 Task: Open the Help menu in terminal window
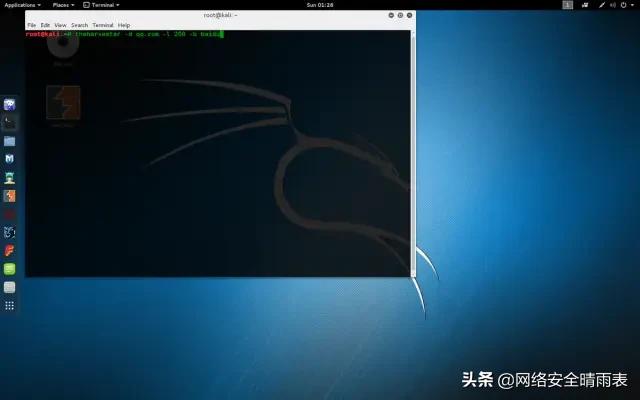point(124,25)
